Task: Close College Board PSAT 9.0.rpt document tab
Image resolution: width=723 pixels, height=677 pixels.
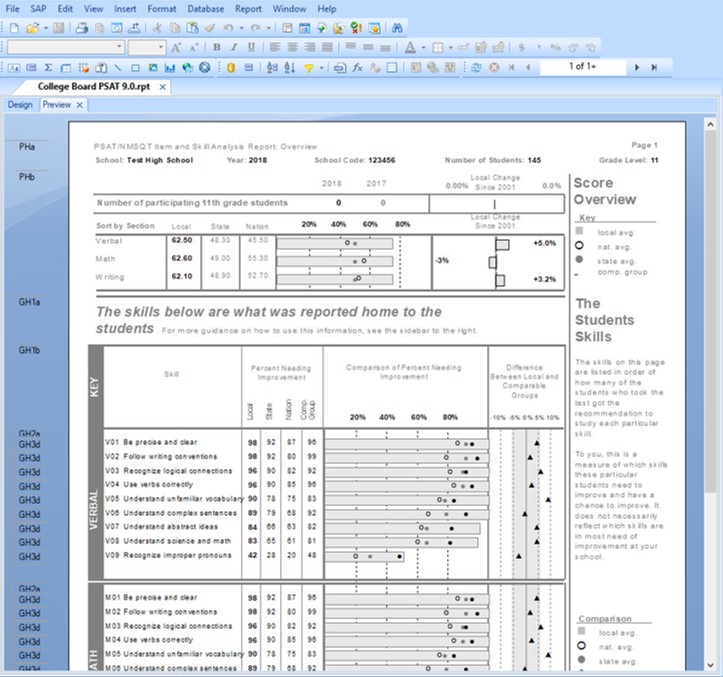Action: [x=163, y=87]
